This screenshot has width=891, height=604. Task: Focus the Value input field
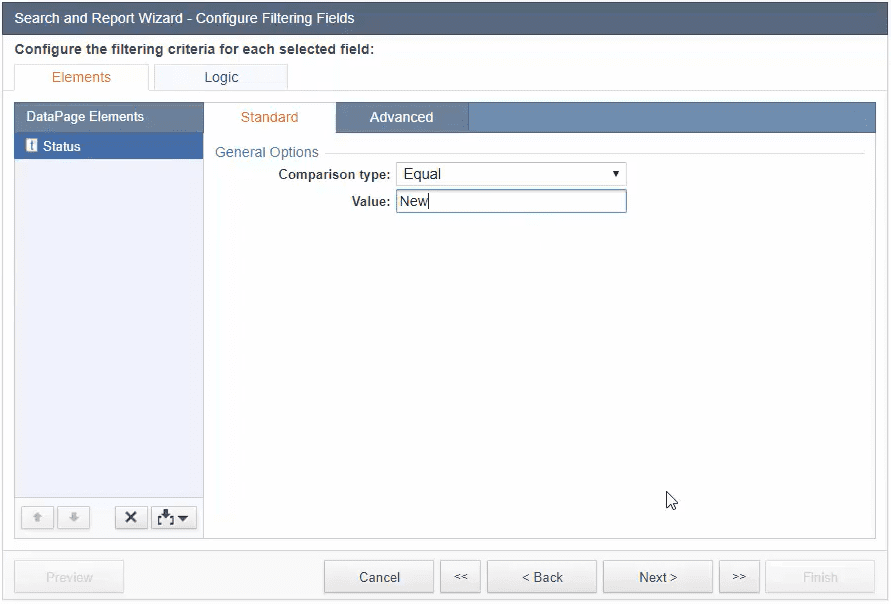coord(510,201)
